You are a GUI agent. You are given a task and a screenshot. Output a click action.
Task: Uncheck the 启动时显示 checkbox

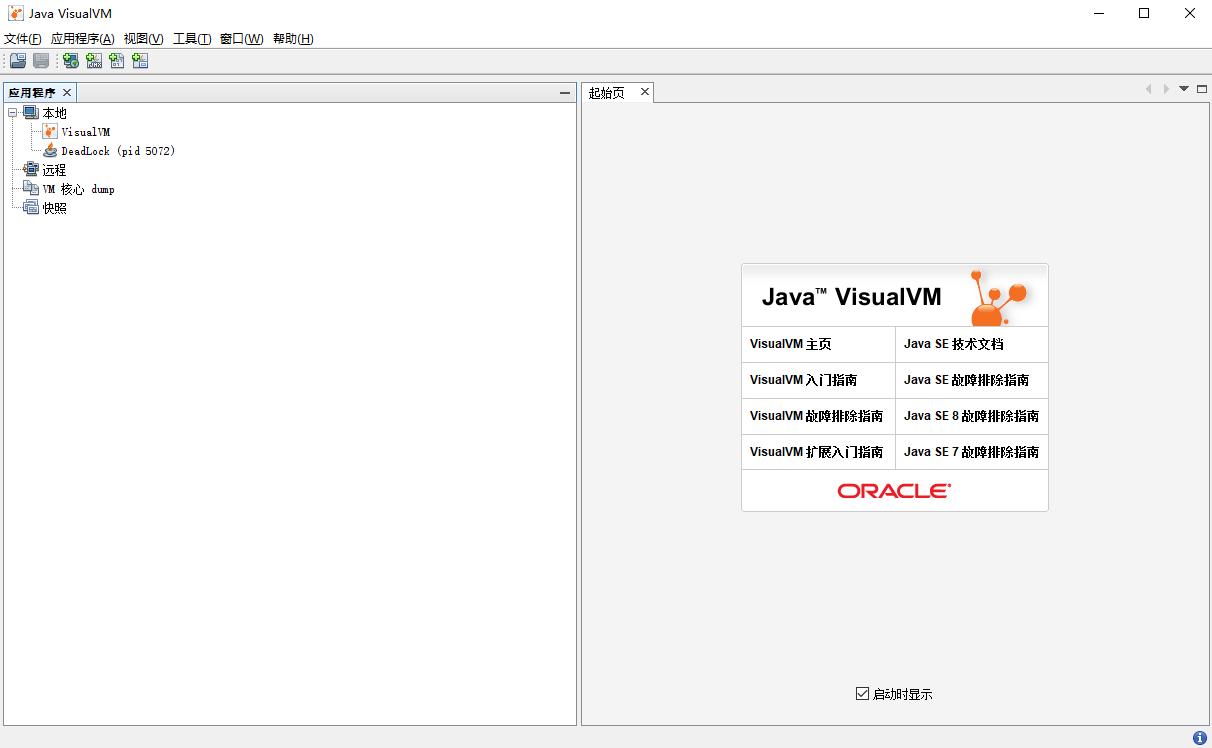pos(862,693)
